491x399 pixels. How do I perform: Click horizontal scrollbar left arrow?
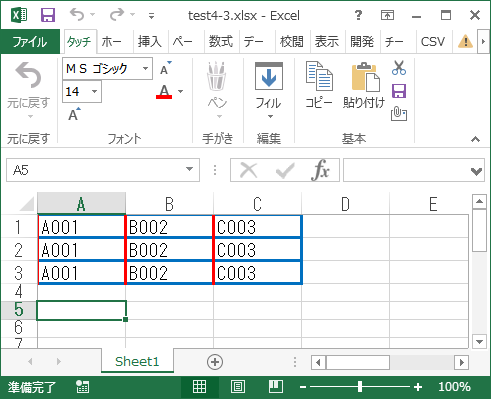tap(318, 362)
